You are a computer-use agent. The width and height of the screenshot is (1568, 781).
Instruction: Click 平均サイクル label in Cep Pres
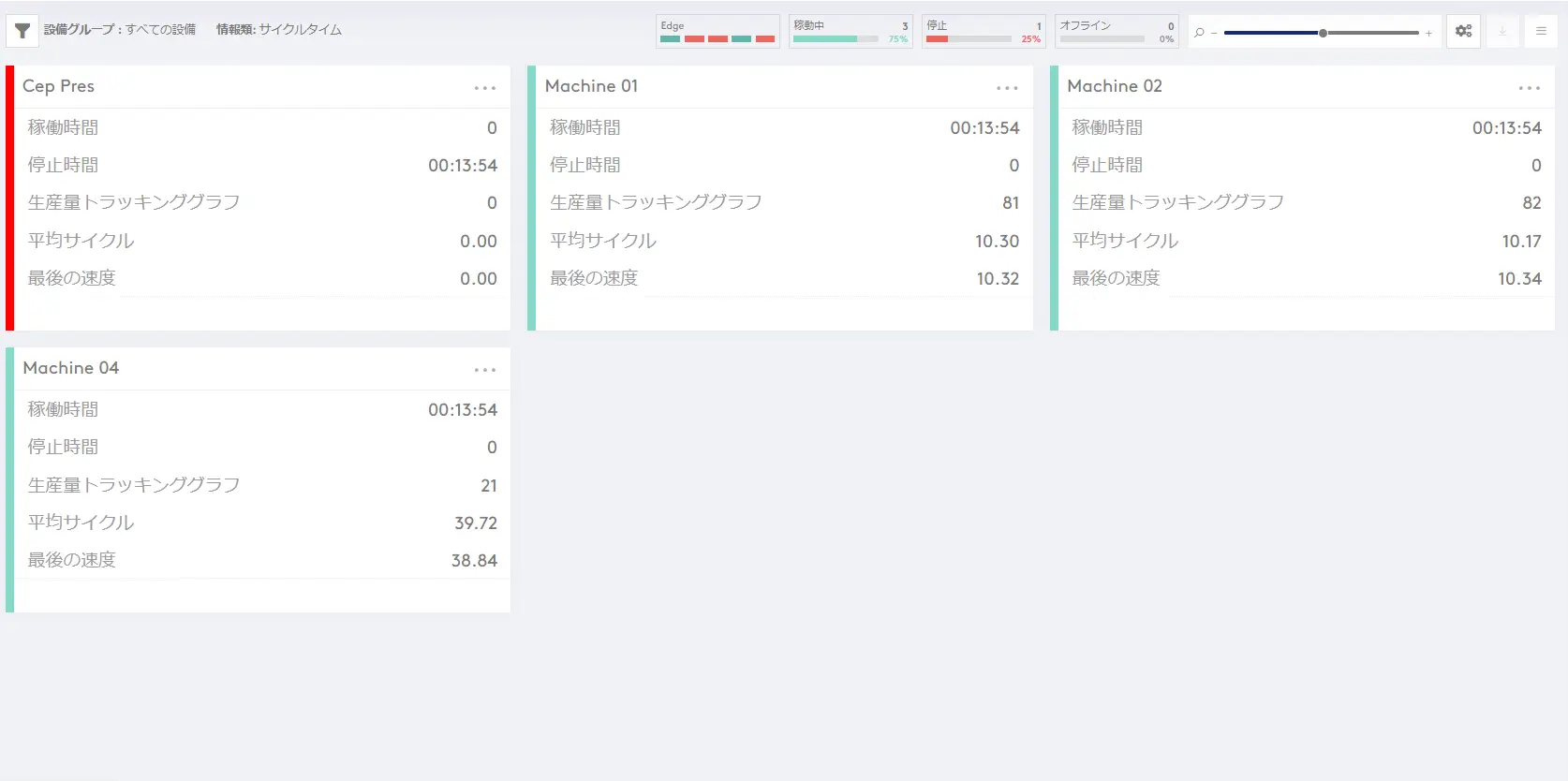tap(81, 241)
